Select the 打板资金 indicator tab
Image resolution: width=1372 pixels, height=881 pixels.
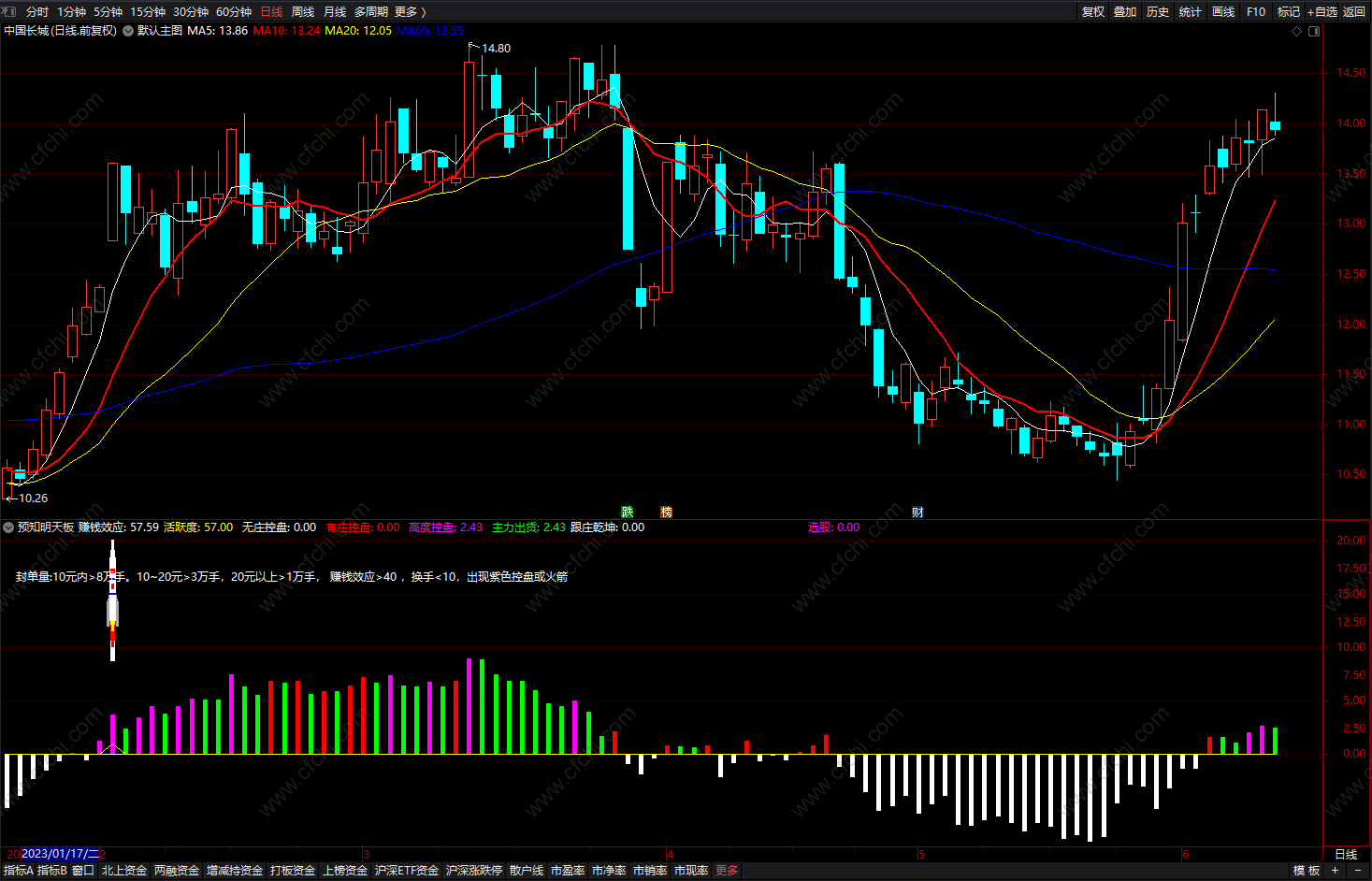coord(293,871)
